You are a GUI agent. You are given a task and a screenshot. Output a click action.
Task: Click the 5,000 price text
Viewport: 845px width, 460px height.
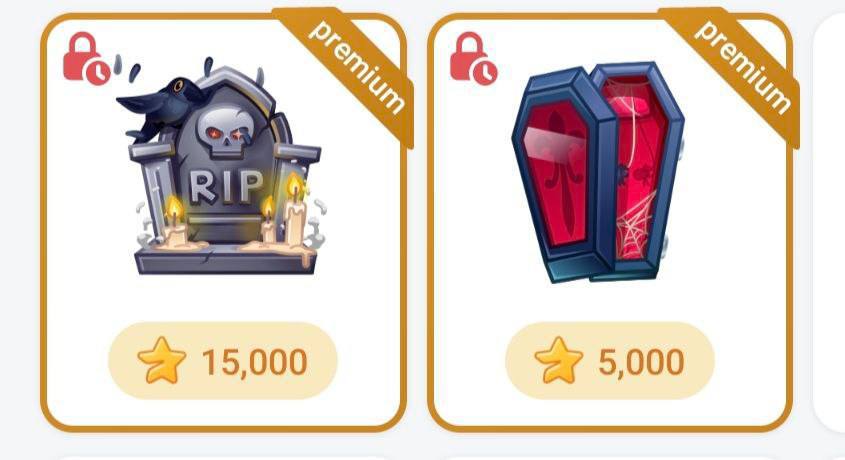click(x=641, y=361)
